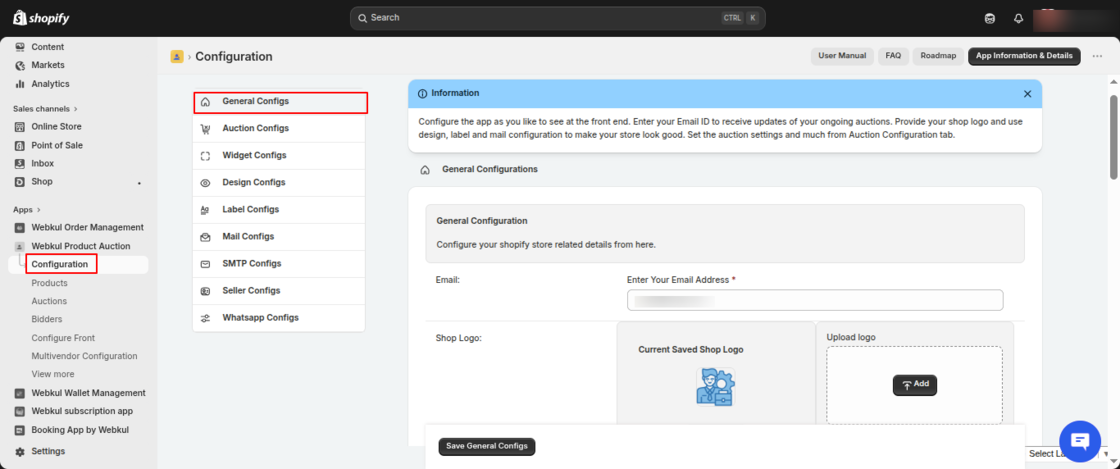This screenshot has height=469, width=1120.
Task: Open Products under Product Auction
Action: (49, 283)
